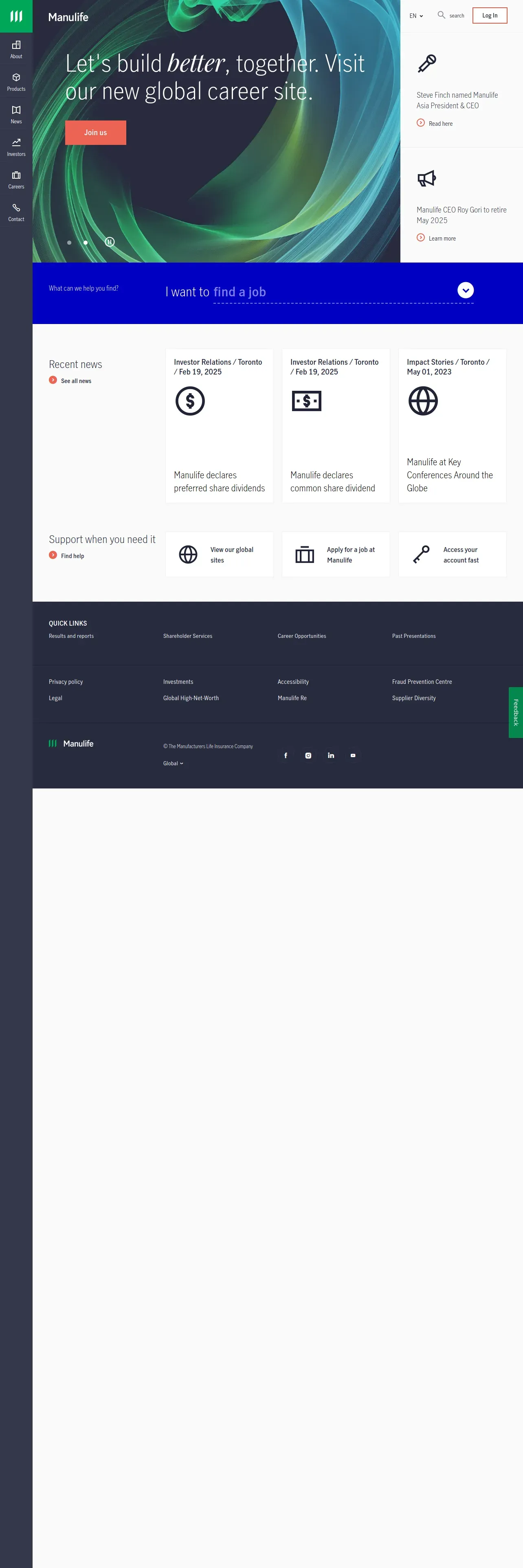This screenshot has height=1568, width=523.
Task: Click the globe icon beside View our global sites
Action: click(188, 554)
